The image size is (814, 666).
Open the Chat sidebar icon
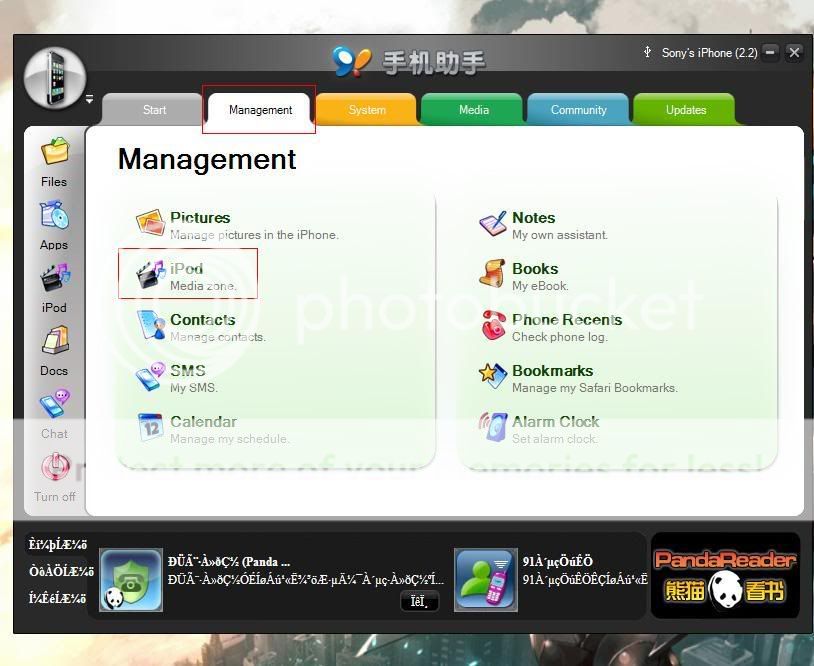tap(55, 403)
